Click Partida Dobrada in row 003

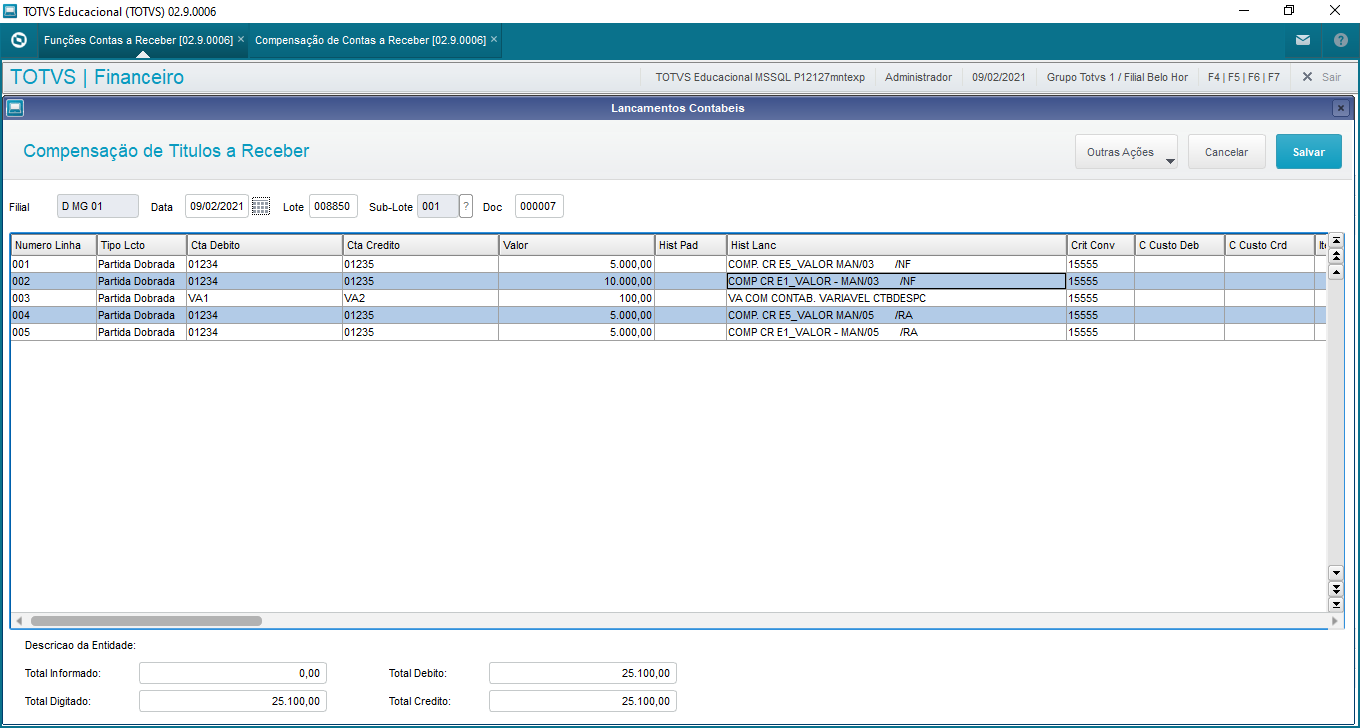tap(141, 298)
